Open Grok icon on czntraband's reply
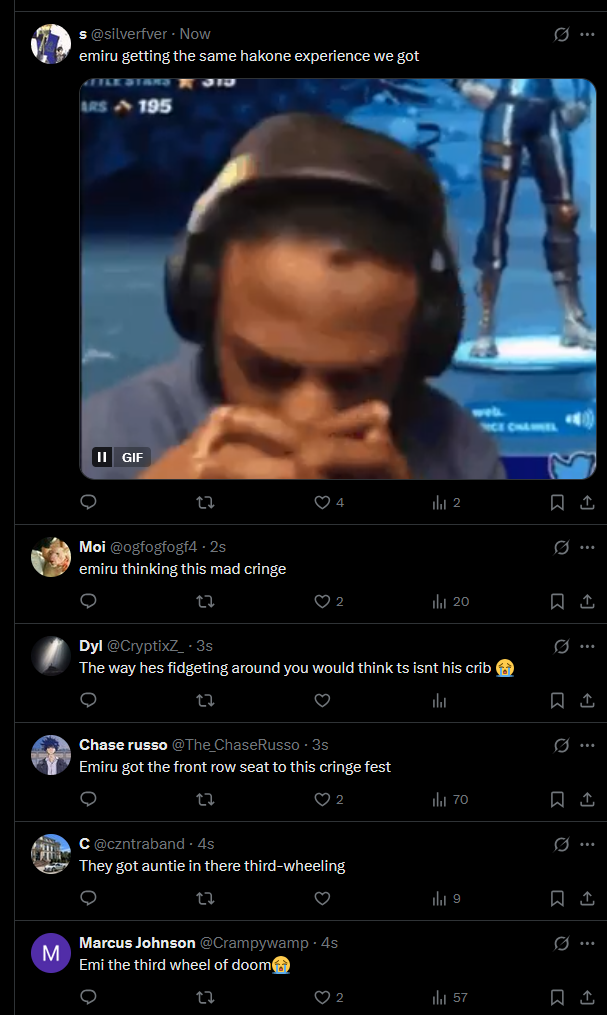This screenshot has width=607, height=1015. [562, 845]
